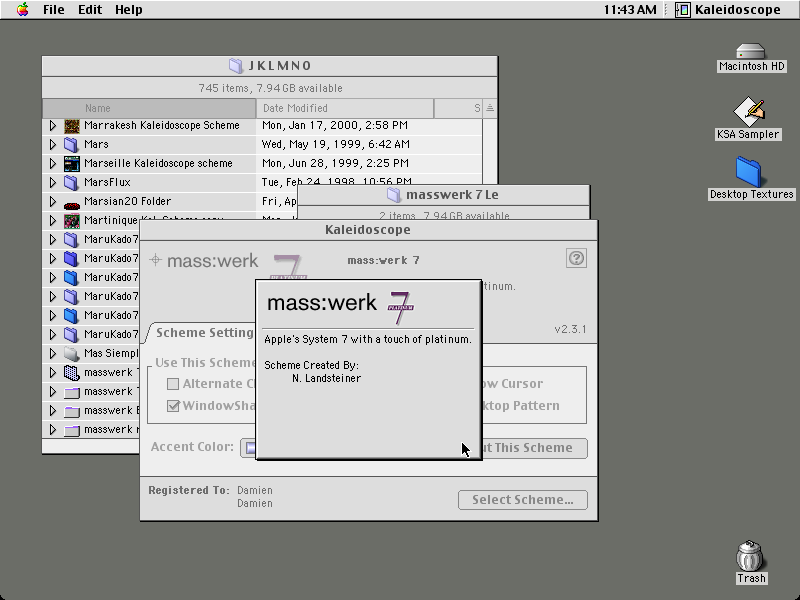Select the file name "Marrakesh Kaleidoscope Scheme"
The image size is (800, 600).
pos(162,126)
